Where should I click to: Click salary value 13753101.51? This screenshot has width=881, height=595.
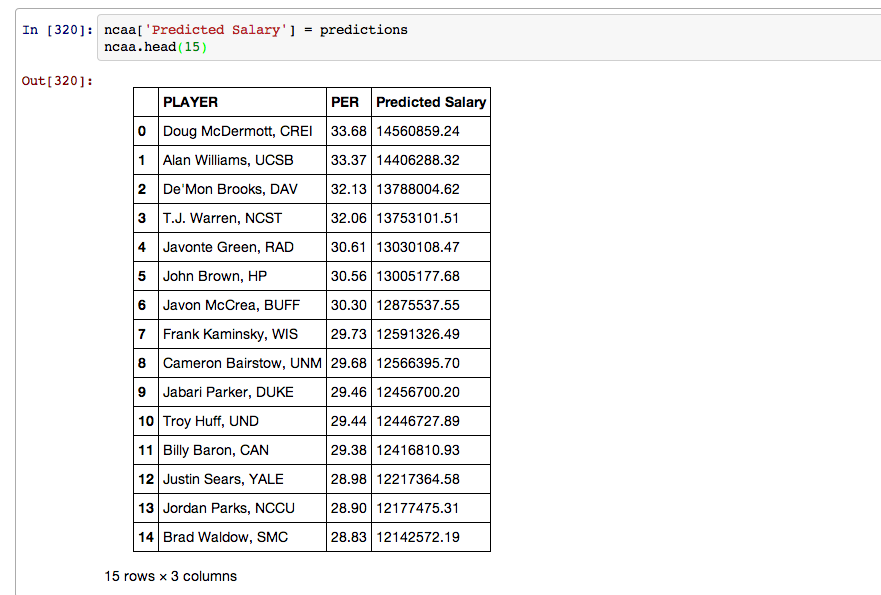[x=431, y=219]
